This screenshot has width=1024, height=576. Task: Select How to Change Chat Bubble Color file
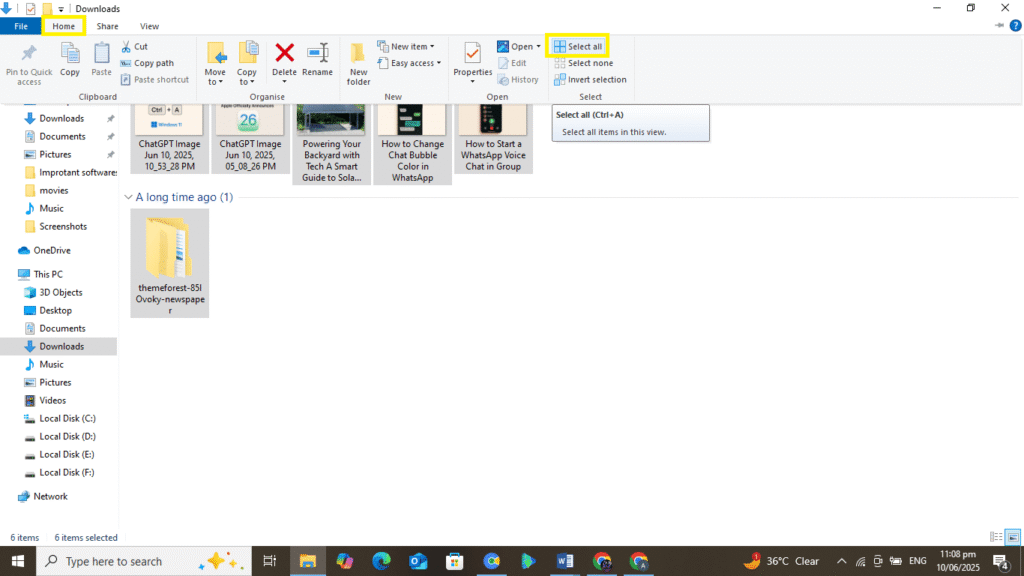[x=413, y=144]
